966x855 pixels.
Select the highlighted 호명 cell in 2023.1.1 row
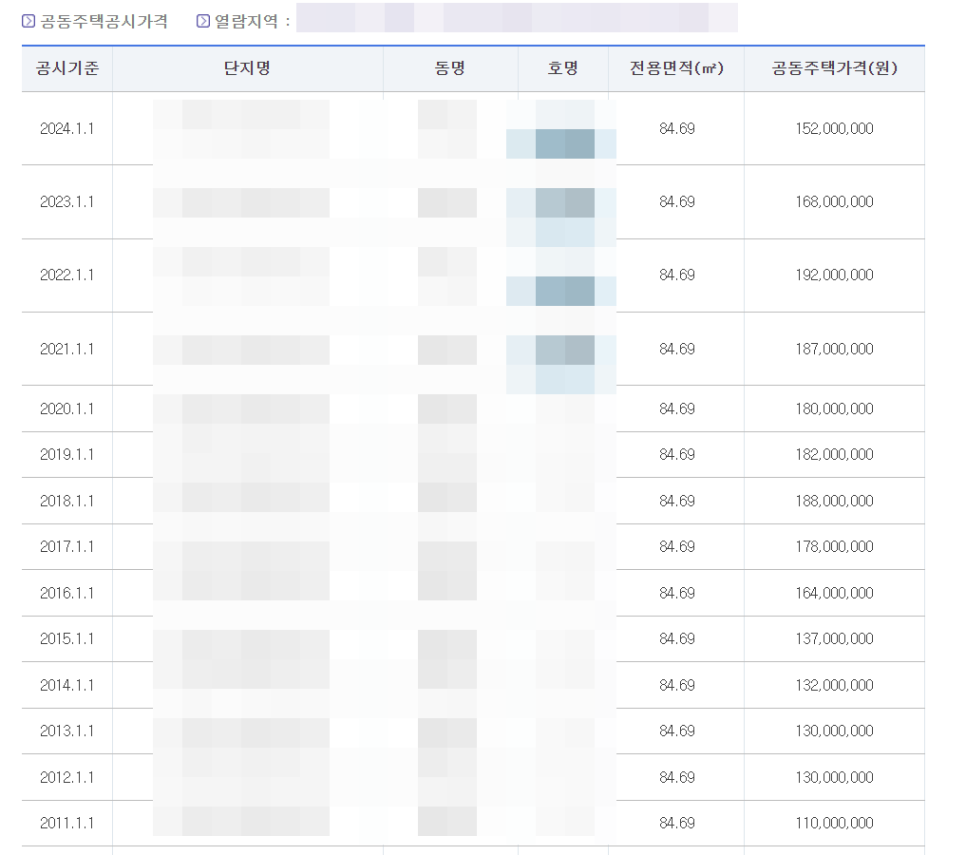point(563,203)
